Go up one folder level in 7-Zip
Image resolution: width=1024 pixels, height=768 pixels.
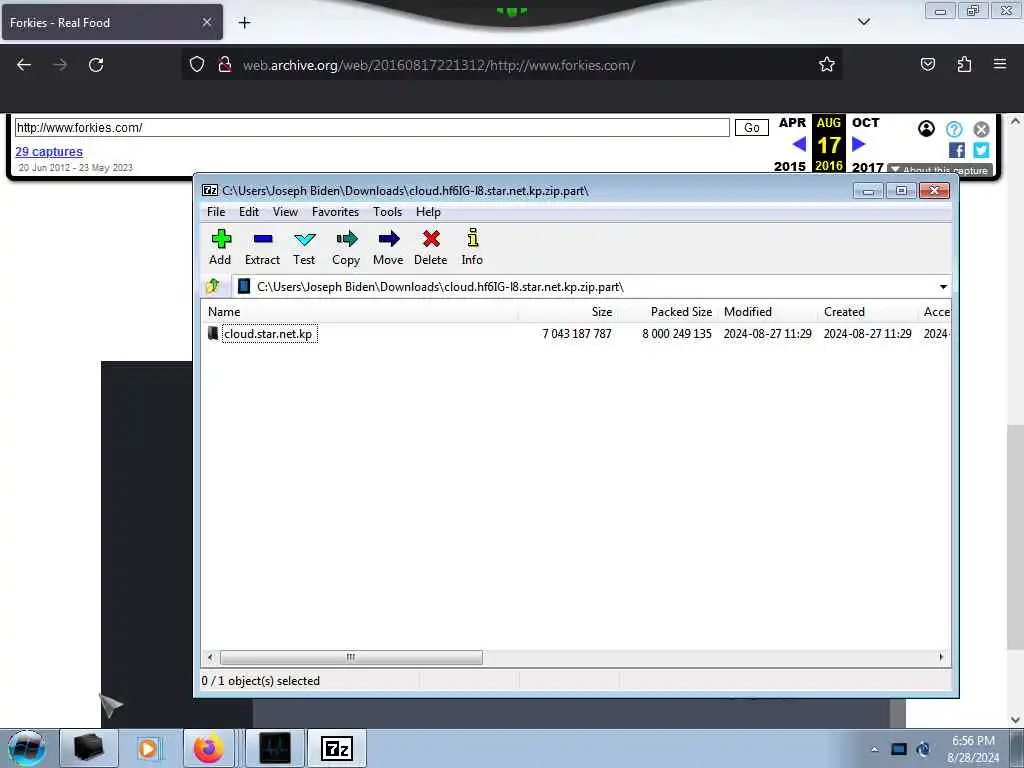(x=213, y=286)
